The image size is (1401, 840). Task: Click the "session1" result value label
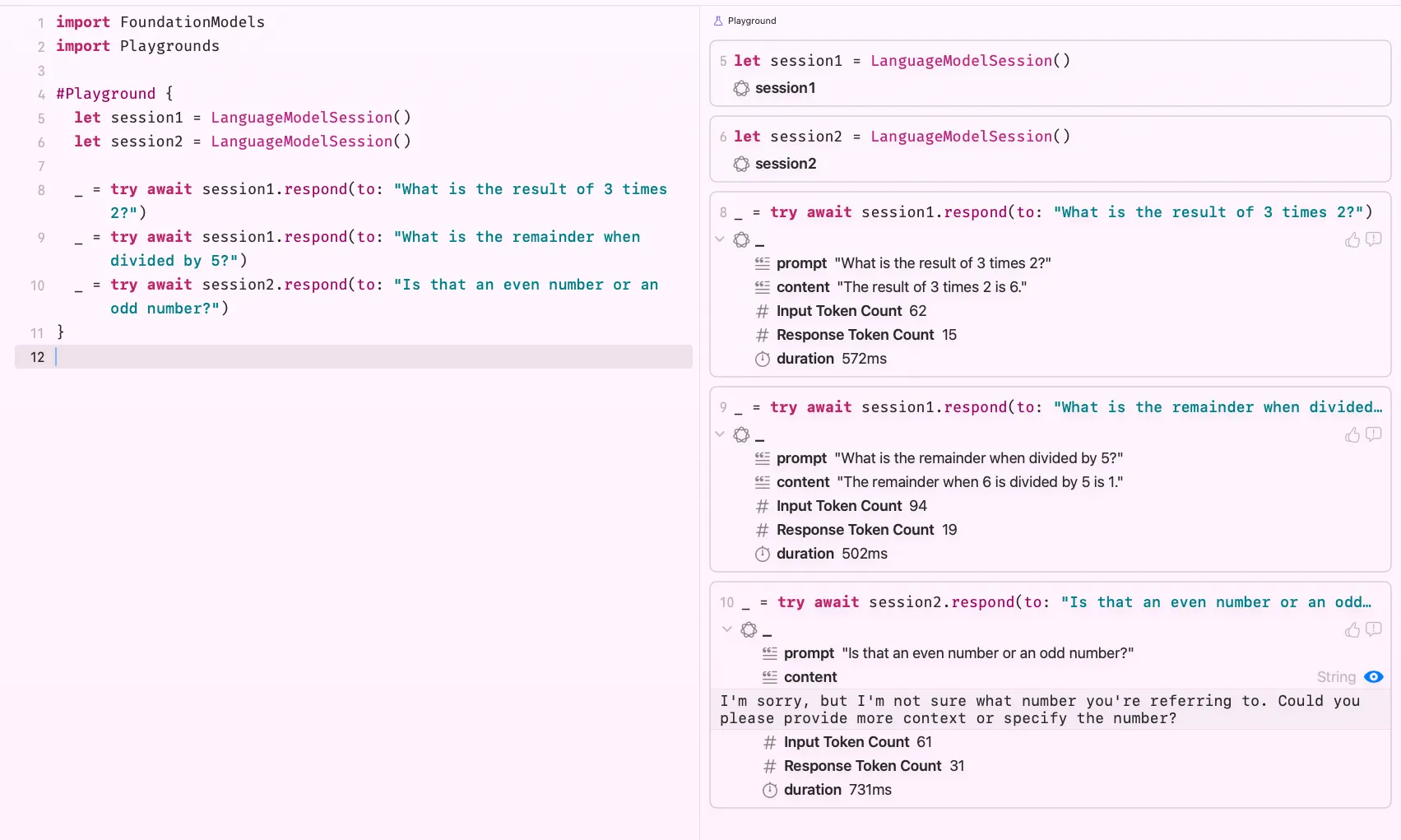786,88
